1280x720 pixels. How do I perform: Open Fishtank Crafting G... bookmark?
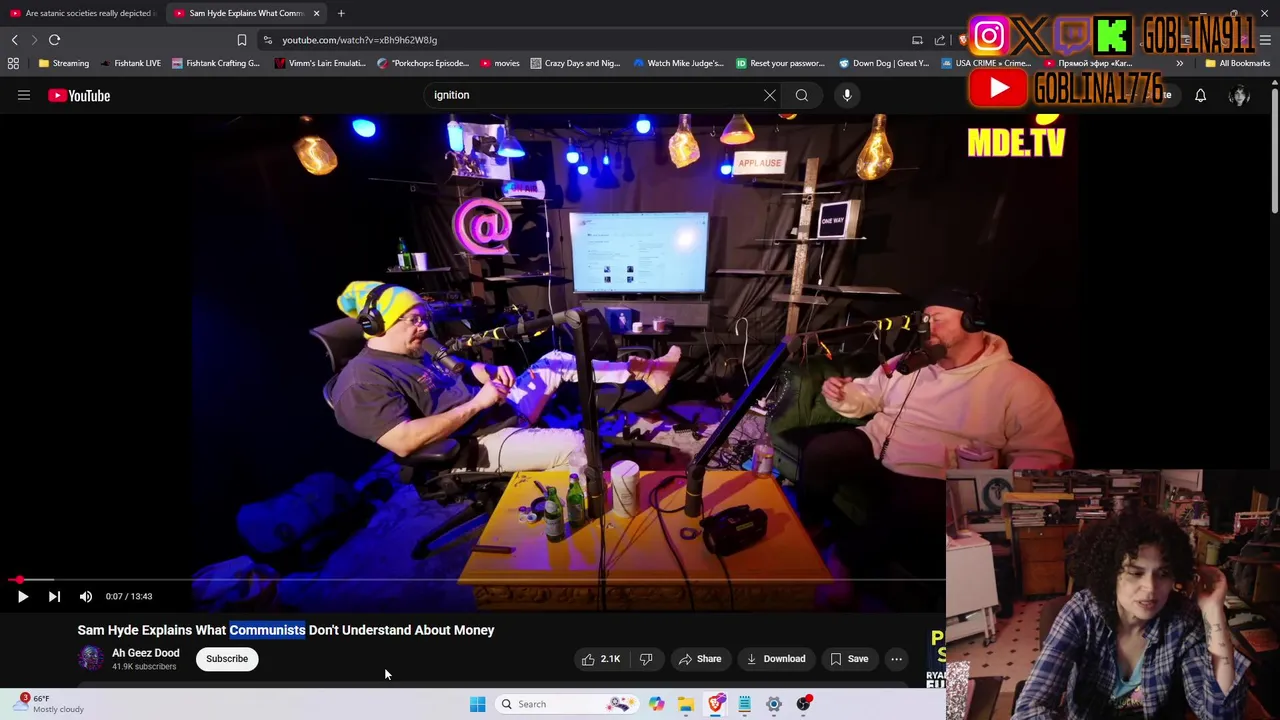[216, 63]
